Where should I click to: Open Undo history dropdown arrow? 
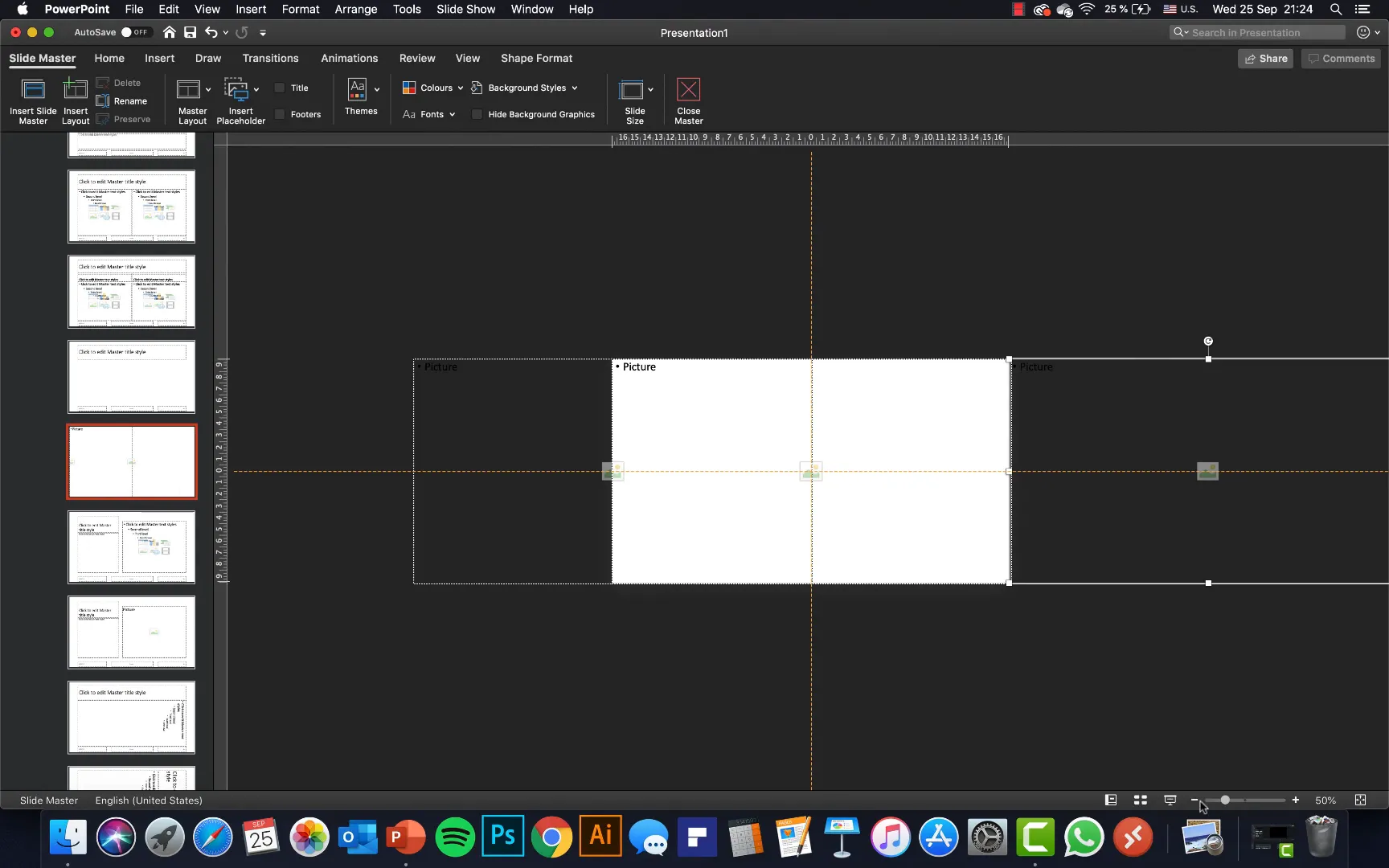point(225,32)
